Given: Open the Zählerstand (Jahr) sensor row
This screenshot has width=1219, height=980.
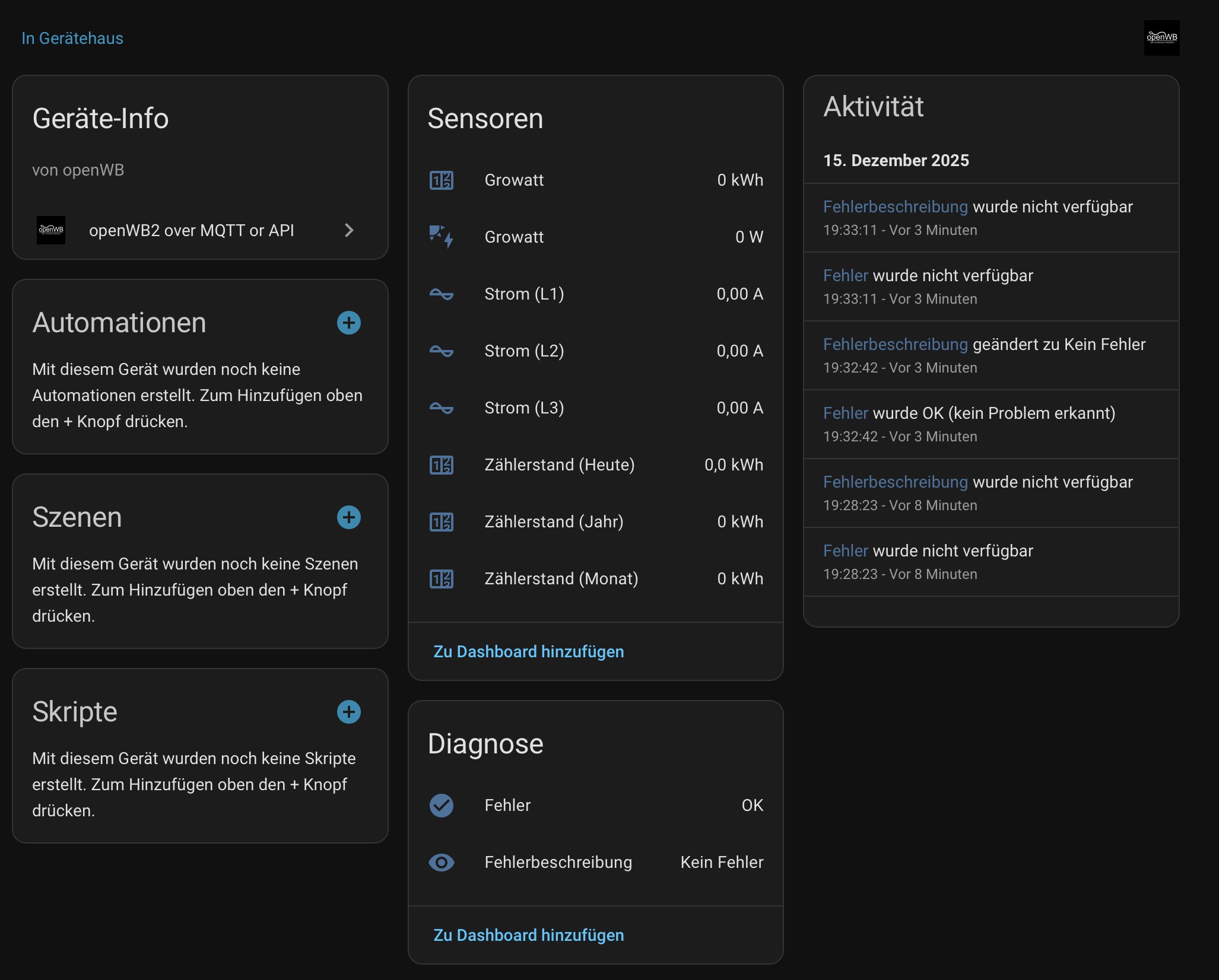Looking at the screenshot, I should click(x=595, y=521).
